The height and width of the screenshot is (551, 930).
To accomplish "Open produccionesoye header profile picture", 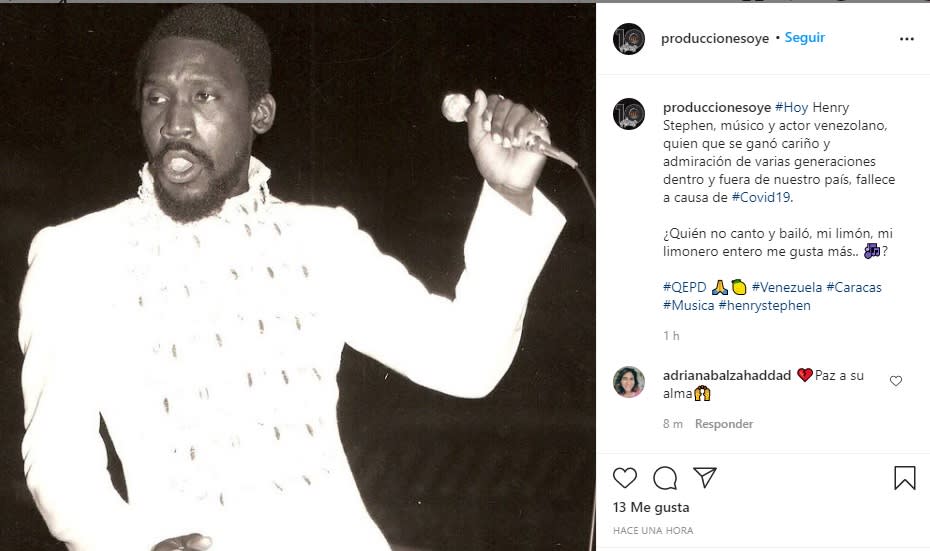I will (x=629, y=39).
